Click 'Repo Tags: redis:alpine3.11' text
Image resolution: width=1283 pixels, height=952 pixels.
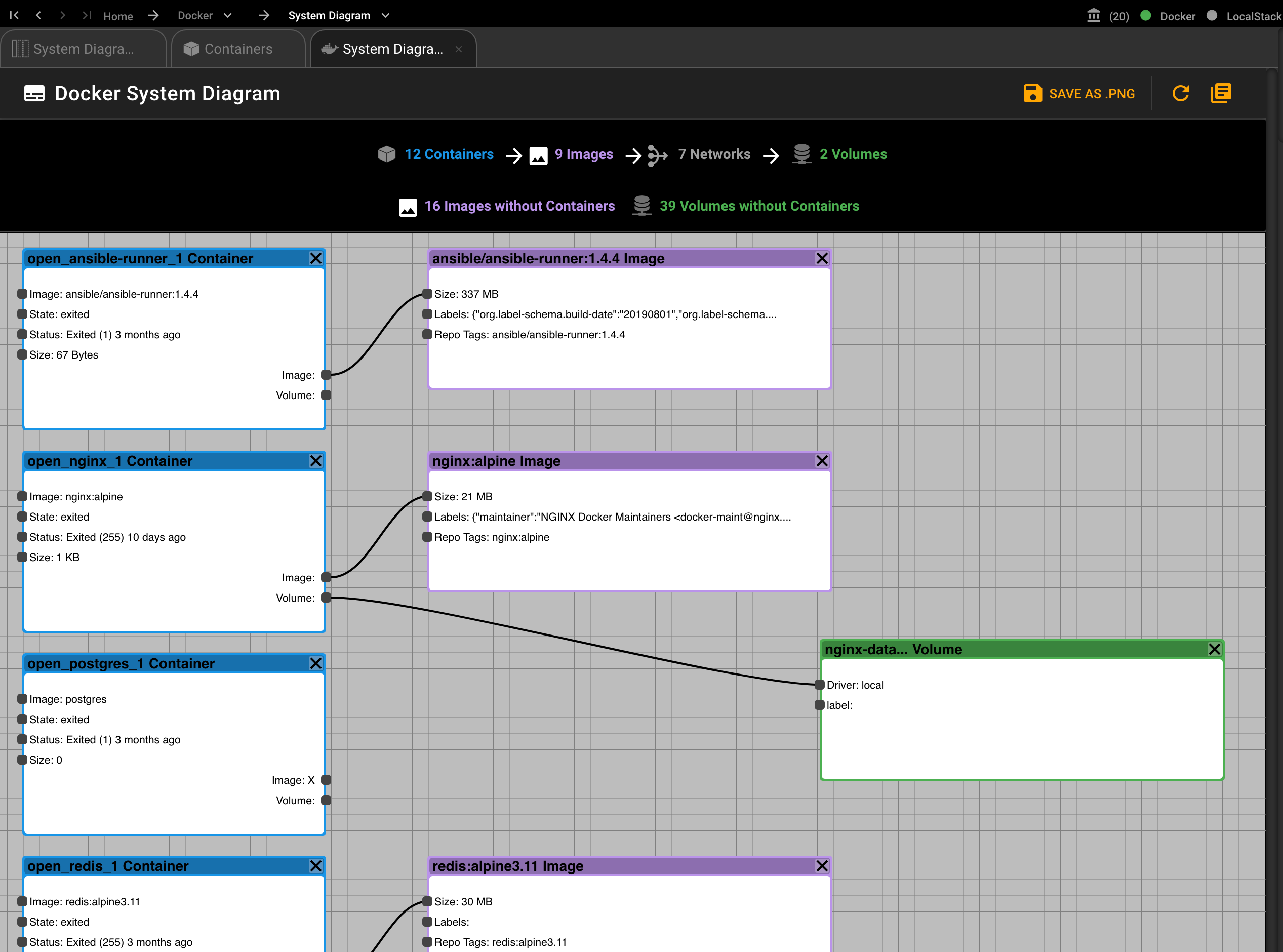(501, 942)
